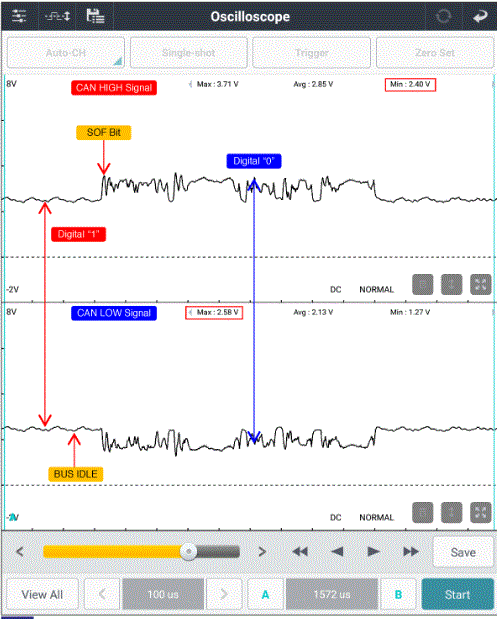Click the -2V scale label on upper channel
Viewport: 497px width, 619px height.
pyautogui.click(x=12, y=289)
